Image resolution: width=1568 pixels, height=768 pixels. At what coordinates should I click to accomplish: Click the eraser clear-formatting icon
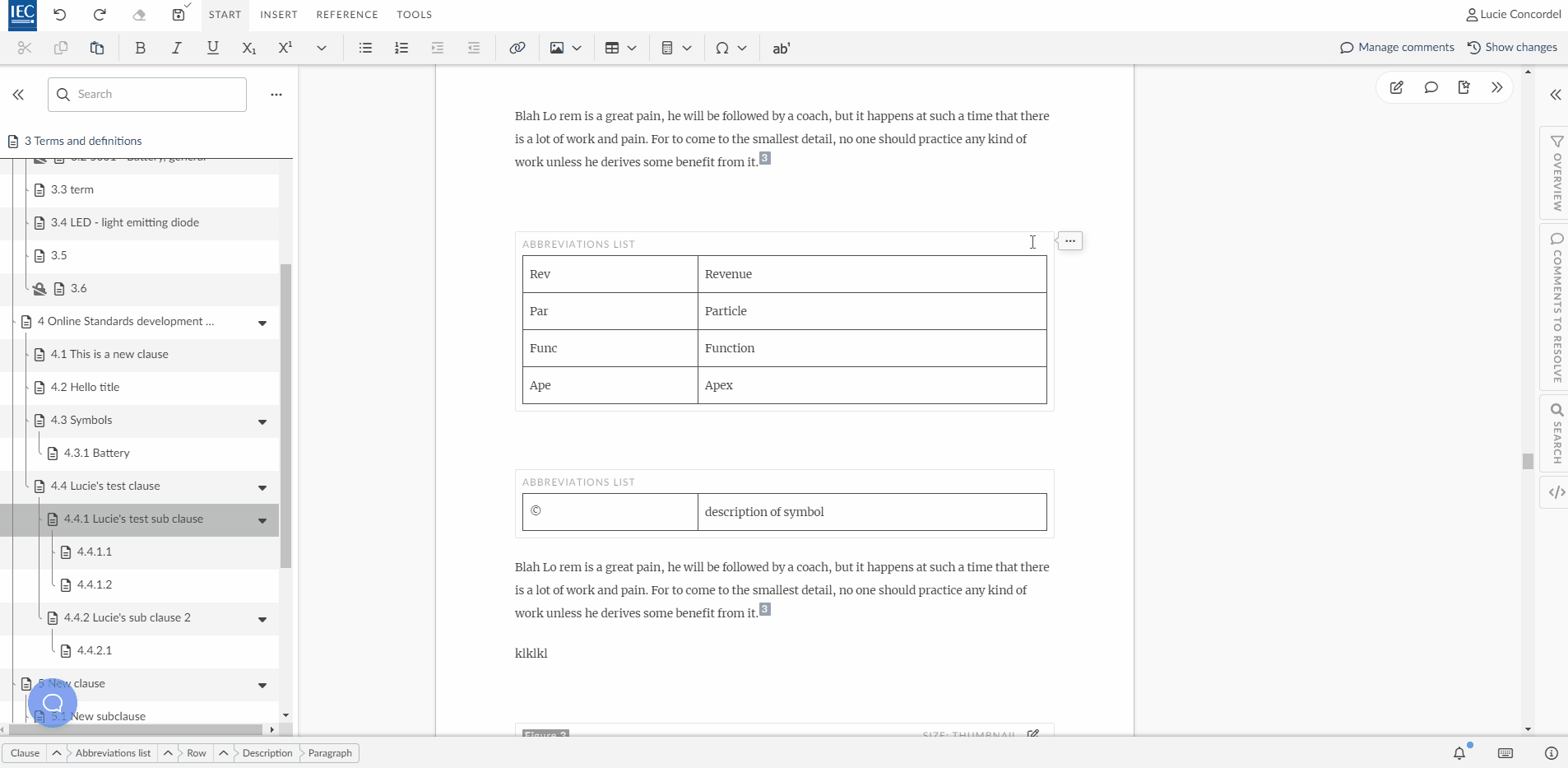[x=139, y=15]
